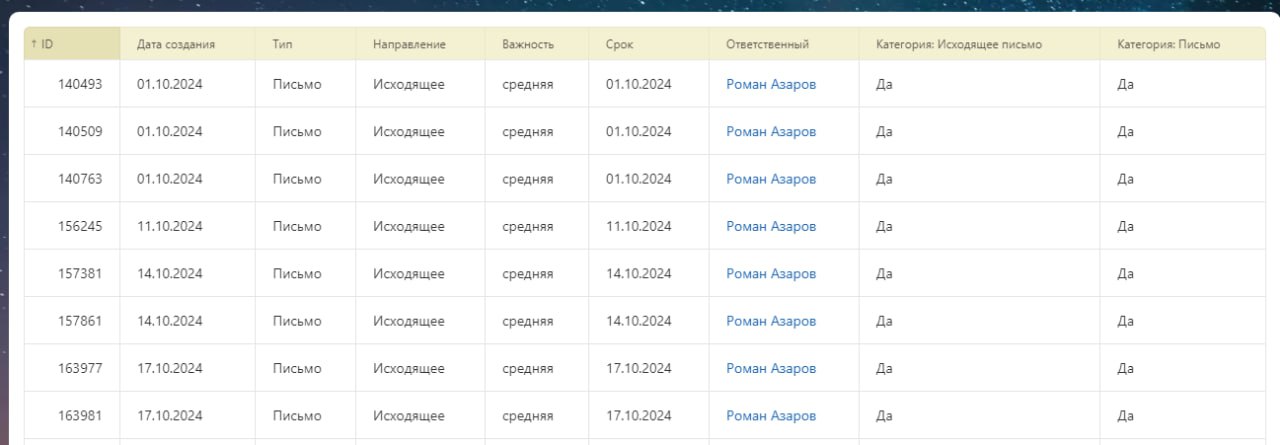Open Роман Азаров profile in row 156245
This screenshot has width=1280, height=445.
[771, 226]
